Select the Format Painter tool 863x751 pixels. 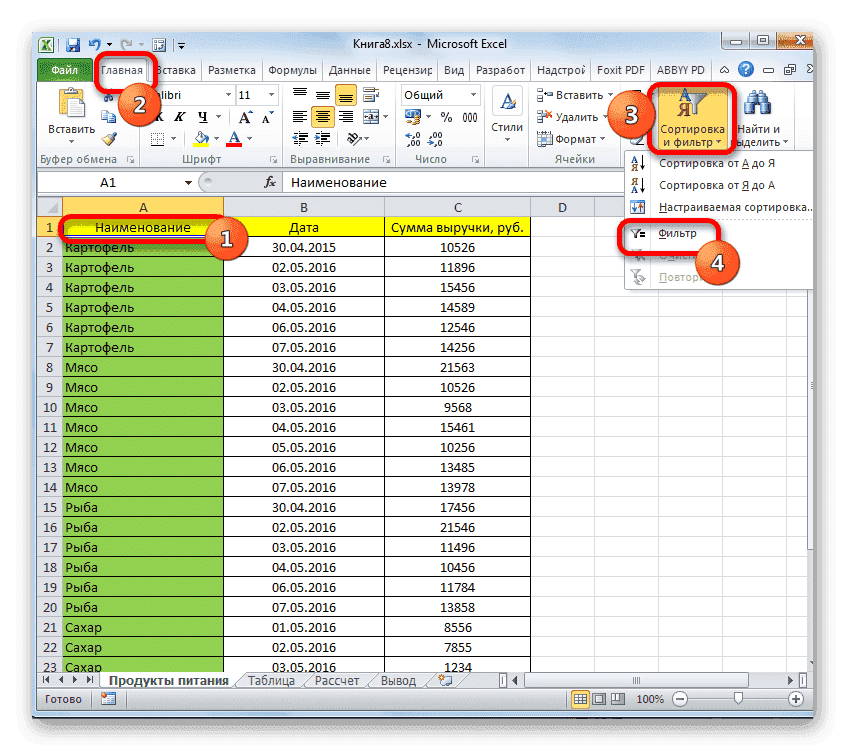pos(108,137)
